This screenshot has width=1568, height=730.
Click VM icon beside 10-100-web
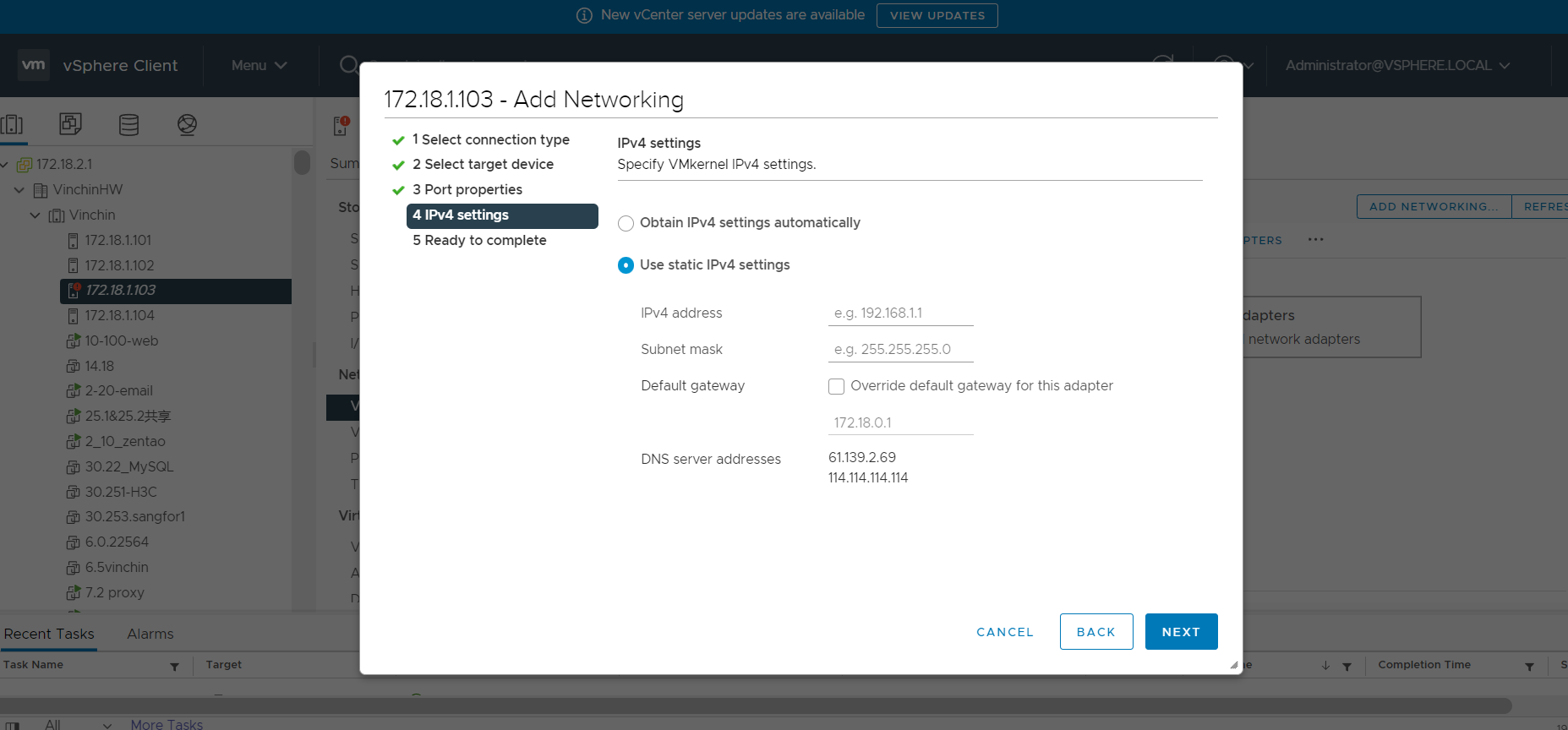[x=74, y=341]
